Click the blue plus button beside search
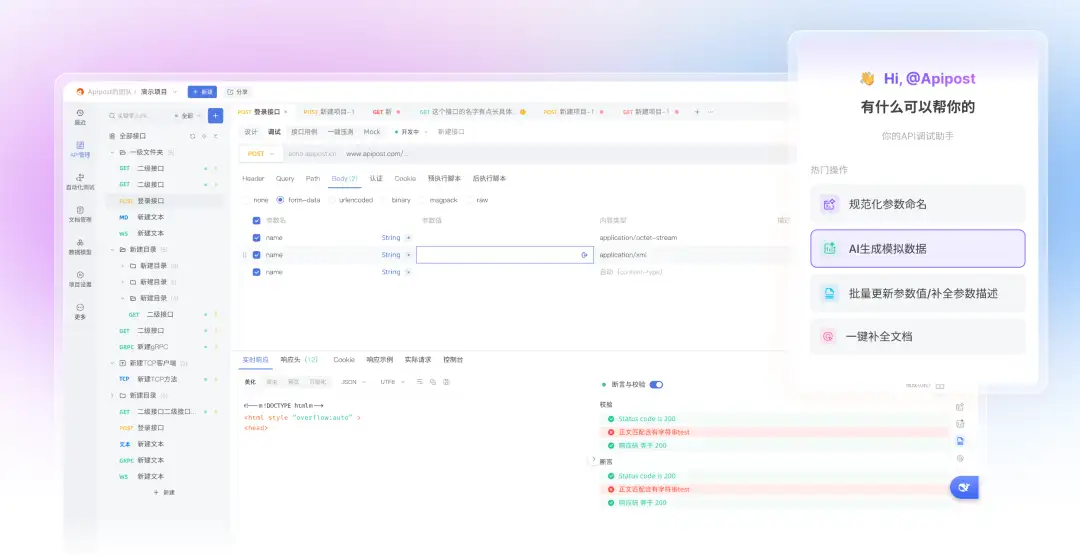Viewport: 1080px width, 555px height. tap(215, 115)
